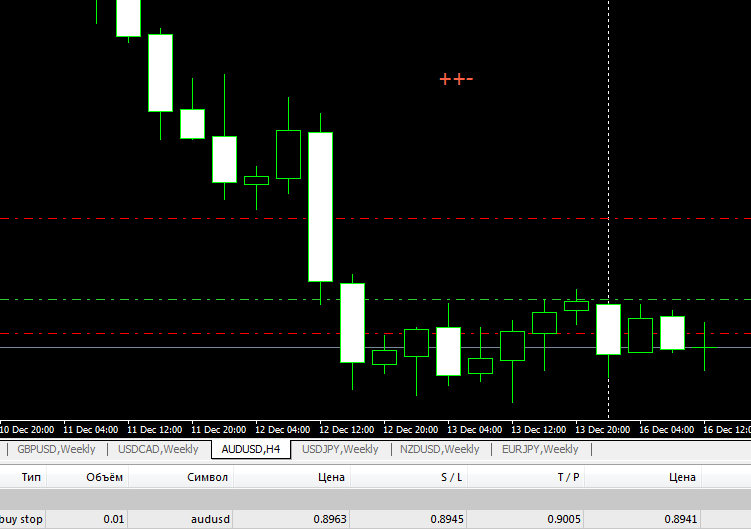This screenshot has height=530, width=751.
Task: Open the USDCAD,Weekly chart tab
Action: pyautogui.click(x=158, y=450)
